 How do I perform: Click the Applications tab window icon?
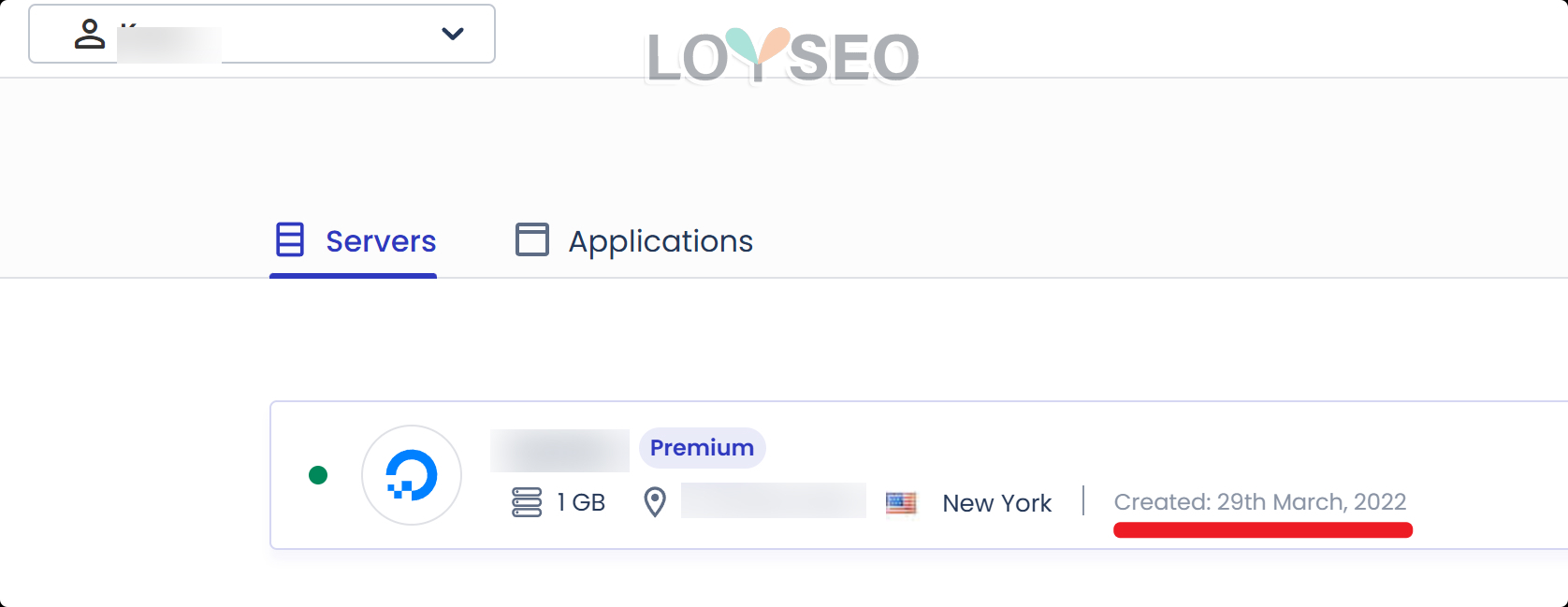click(x=532, y=239)
